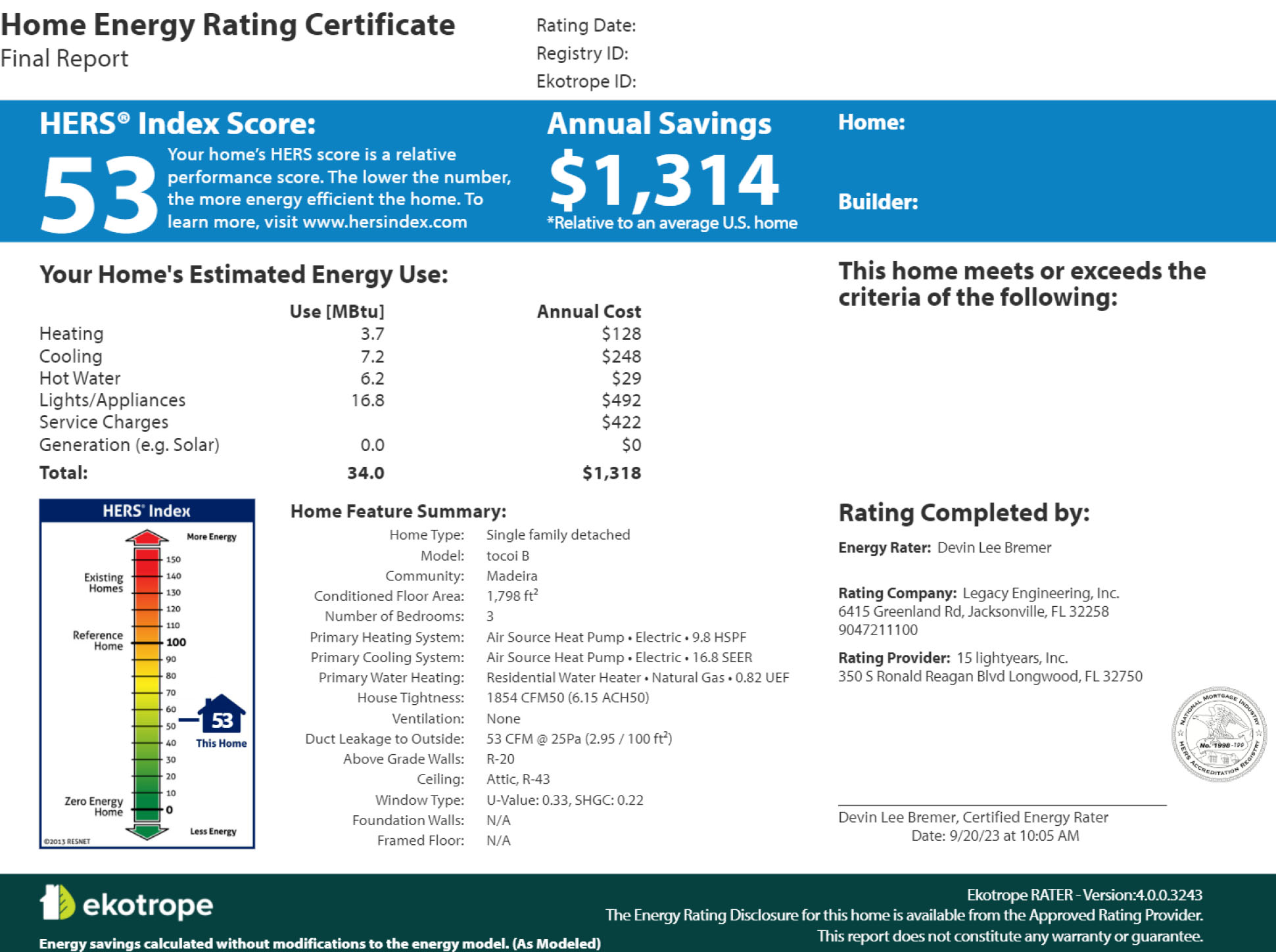1276x952 pixels.
Task: Click the date '9/20/23 at 10:05 AM'
Action: pyautogui.click(x=1014, y=836)
